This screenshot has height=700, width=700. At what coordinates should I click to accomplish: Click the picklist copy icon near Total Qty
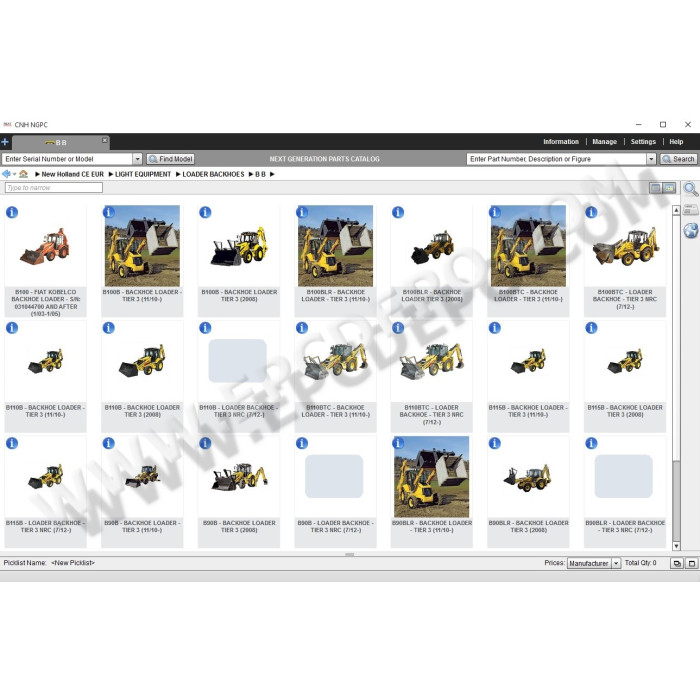tap(677, 563)
